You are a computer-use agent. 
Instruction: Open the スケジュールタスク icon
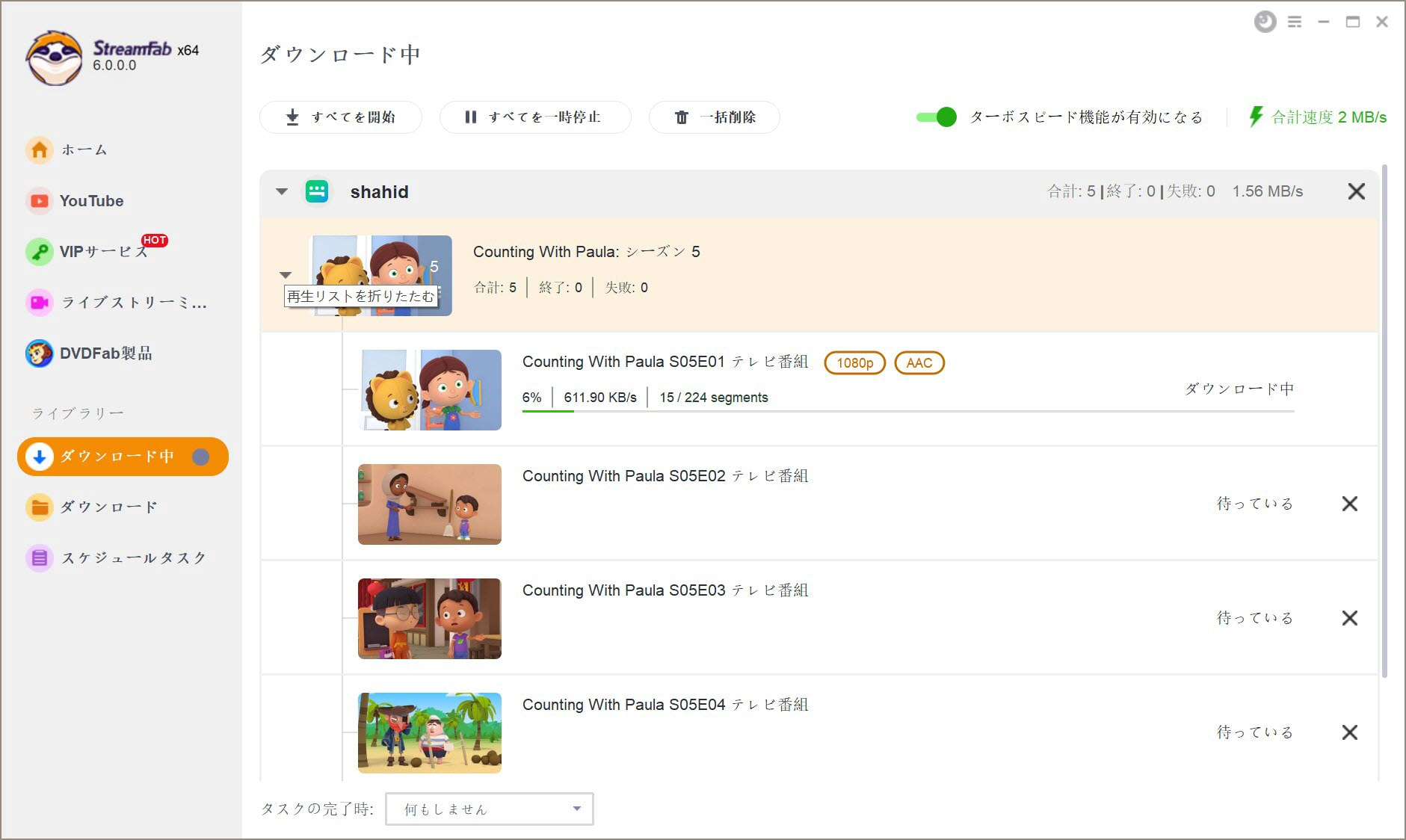[x=40, y=558]
